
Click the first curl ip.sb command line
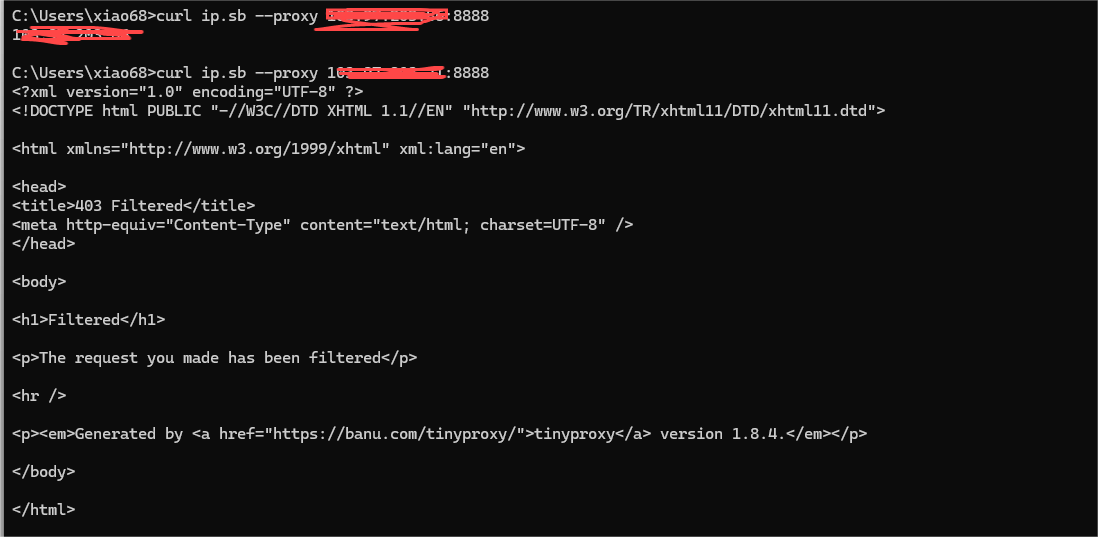point(250,17)
